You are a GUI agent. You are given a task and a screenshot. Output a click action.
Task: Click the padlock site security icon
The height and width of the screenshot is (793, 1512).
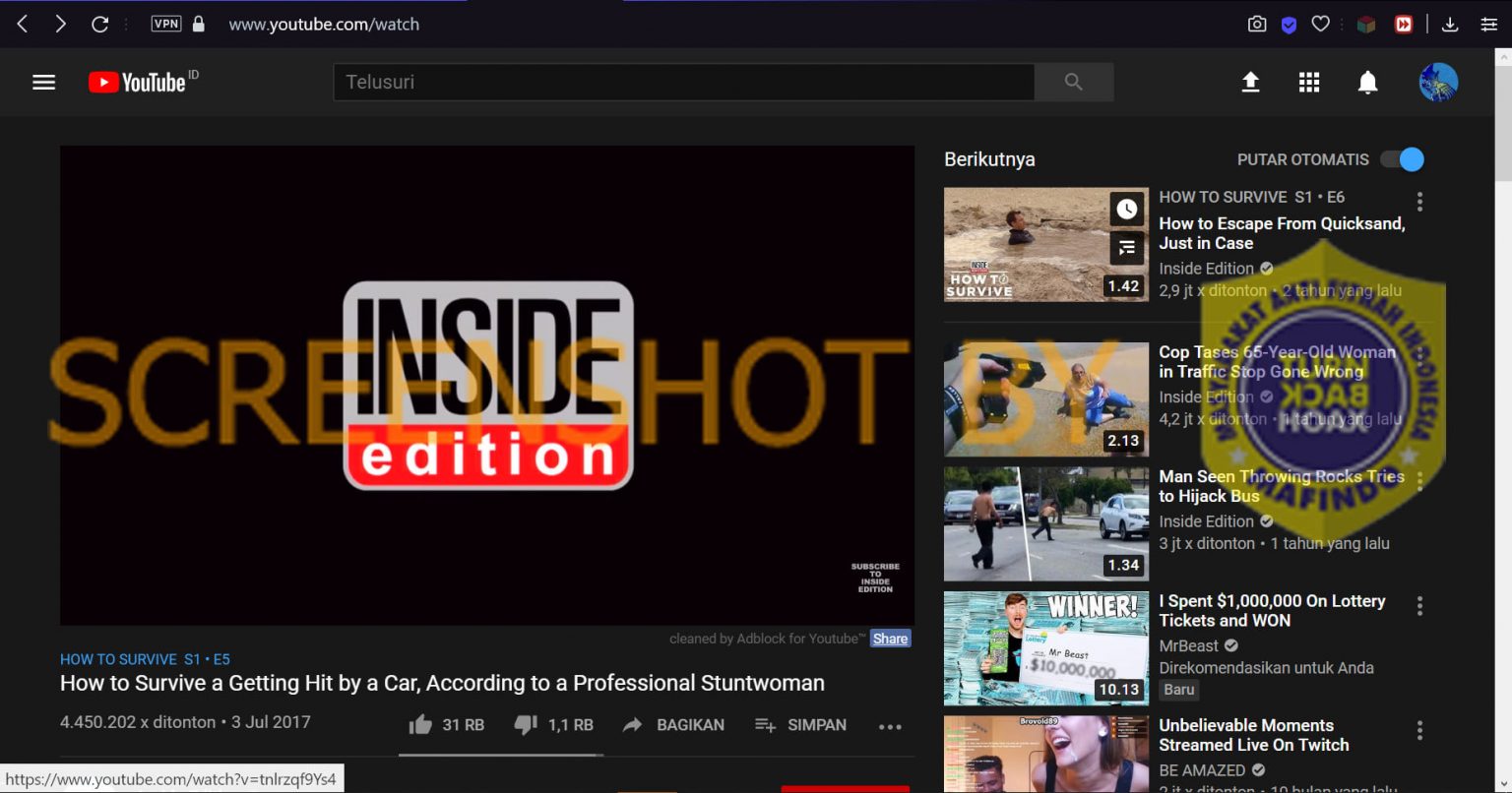tap(199, 24)
